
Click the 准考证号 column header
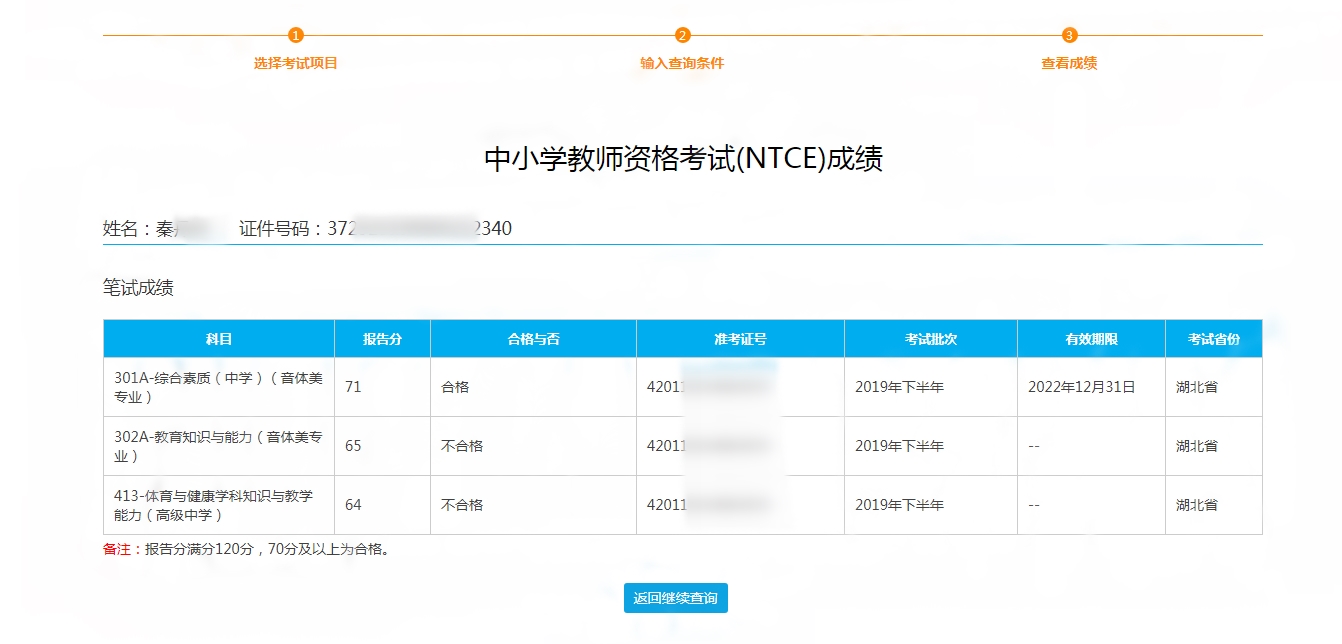click(740, 339)
